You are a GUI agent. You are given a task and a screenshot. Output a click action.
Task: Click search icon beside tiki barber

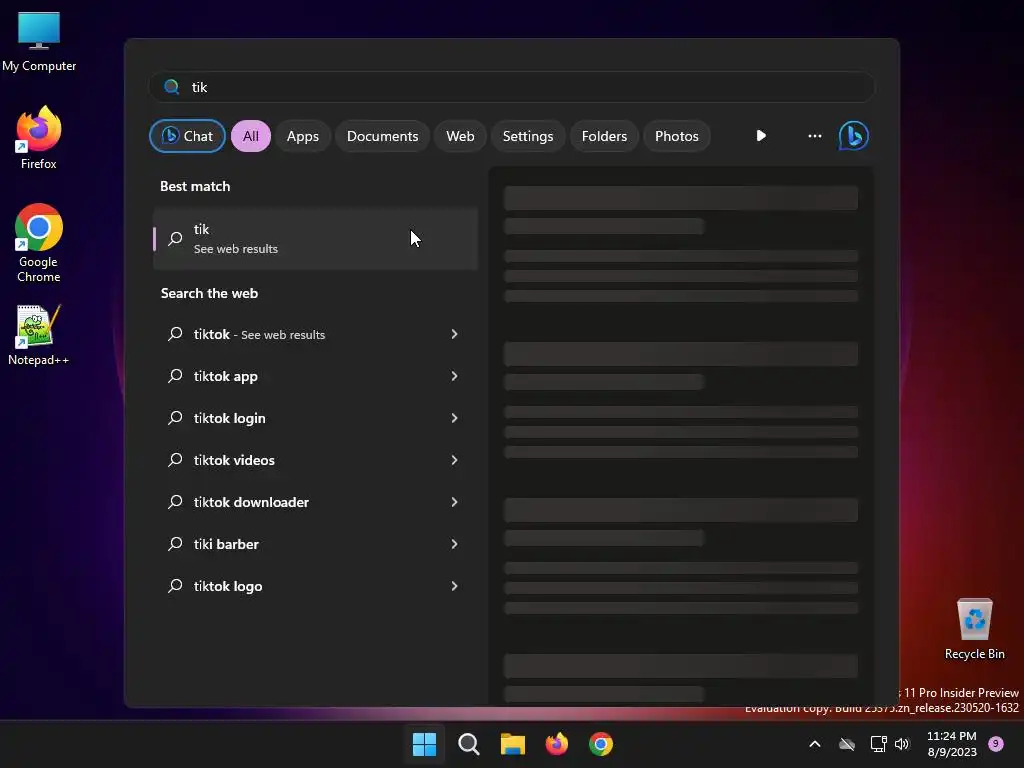tap(175, 544)
